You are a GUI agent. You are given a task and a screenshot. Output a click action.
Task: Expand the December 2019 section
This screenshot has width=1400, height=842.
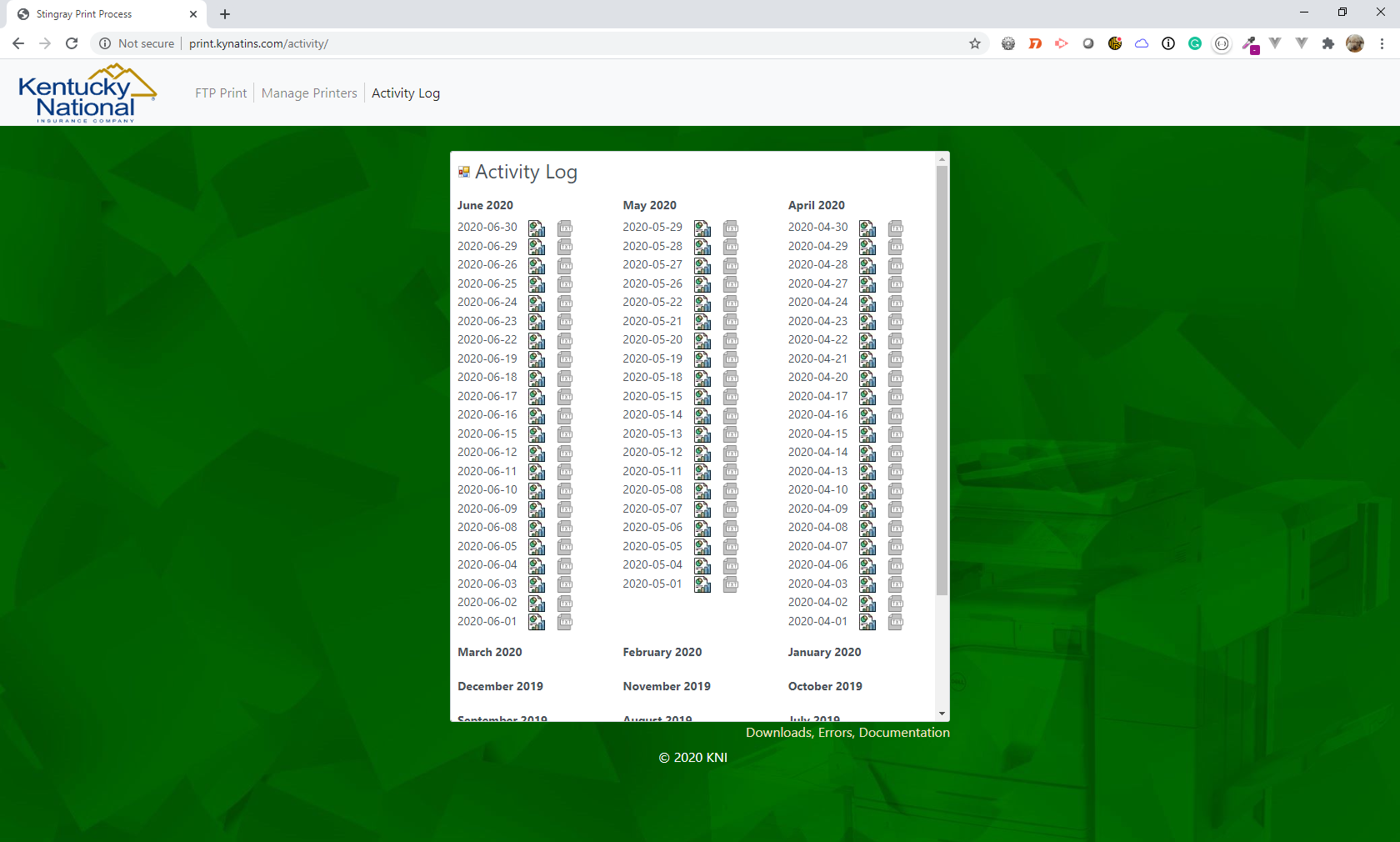pyautogui.click(x=500, y=686)
